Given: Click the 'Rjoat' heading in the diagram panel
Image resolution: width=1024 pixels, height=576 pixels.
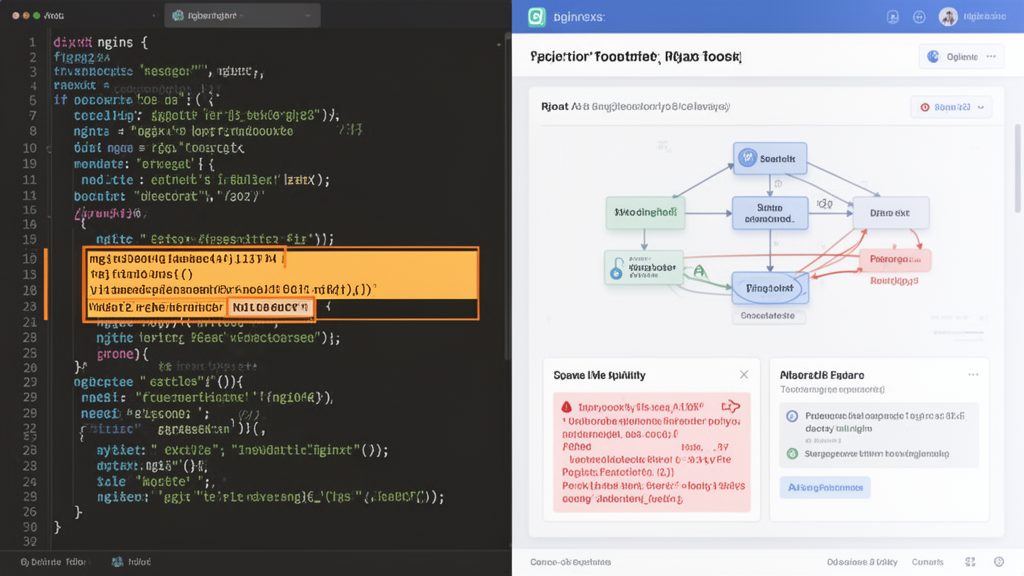Looking at the screenshot, I should coord(554,106).
